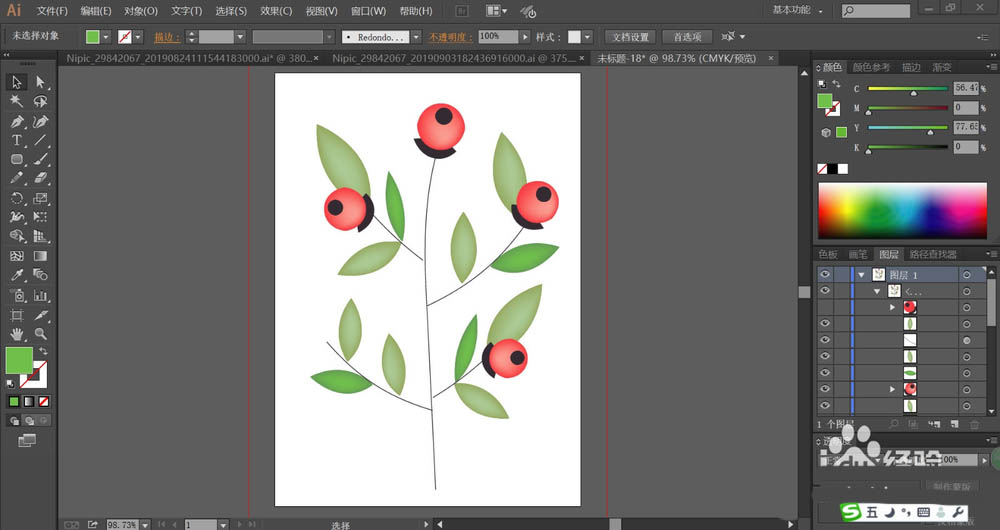The image size is (1000, 530).
Task: Collapse the 图层 1 layer tree
Action: pyautogui.click(x=862, y=275)
